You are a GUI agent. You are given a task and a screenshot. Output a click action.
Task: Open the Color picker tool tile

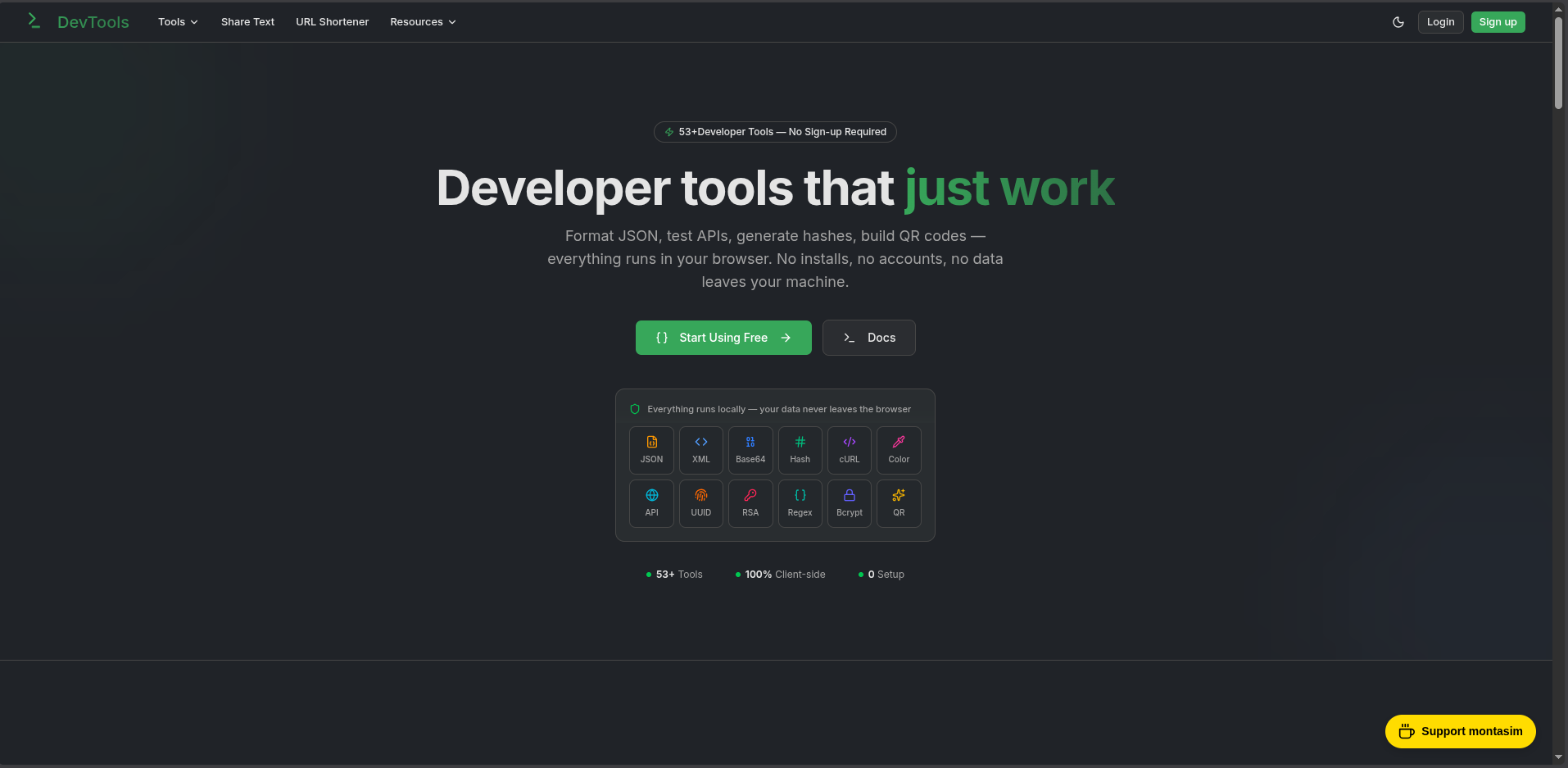(899, 450)
